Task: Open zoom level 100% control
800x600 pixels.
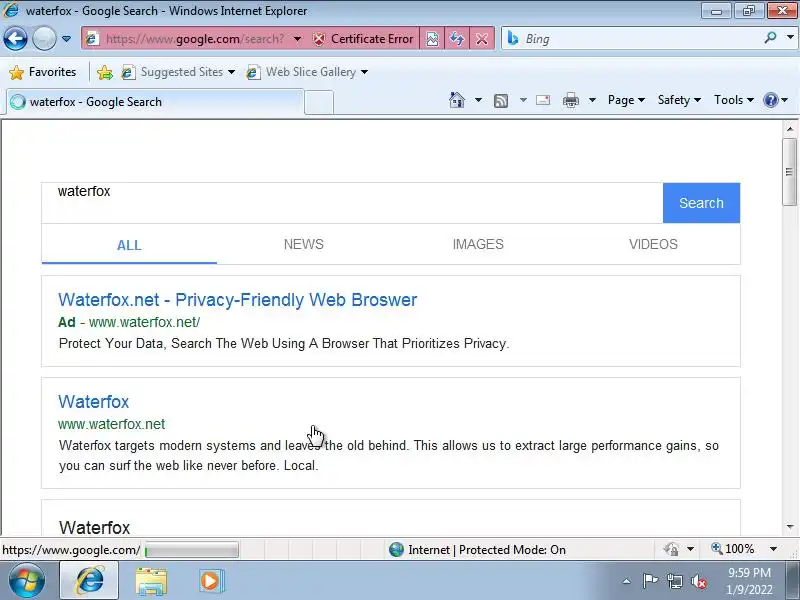Action: click(733, 549)
